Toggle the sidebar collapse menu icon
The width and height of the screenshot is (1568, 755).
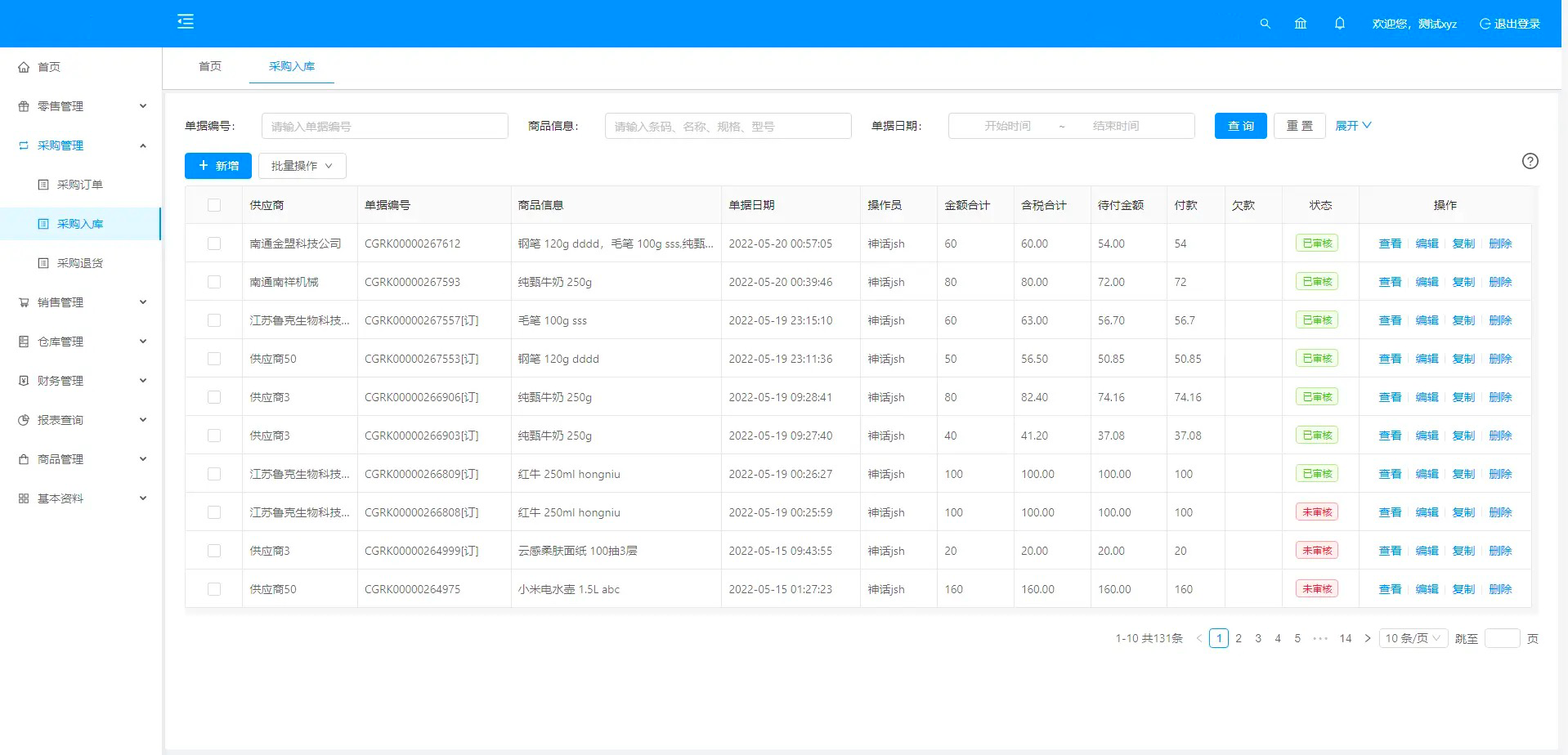pyautogui.click(x=186, y=21)
